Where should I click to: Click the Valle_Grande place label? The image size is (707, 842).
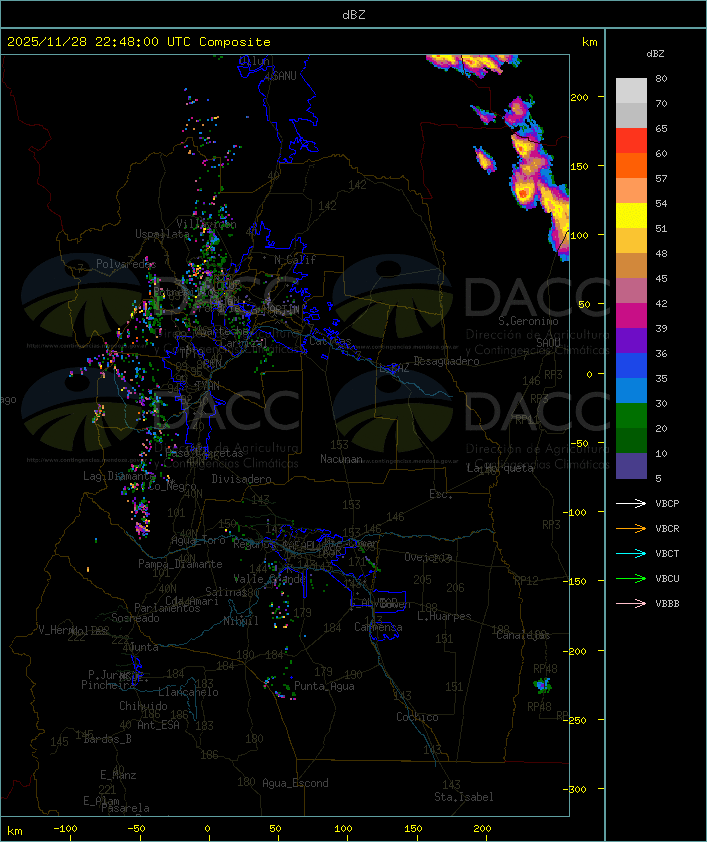tap(269, 579)
